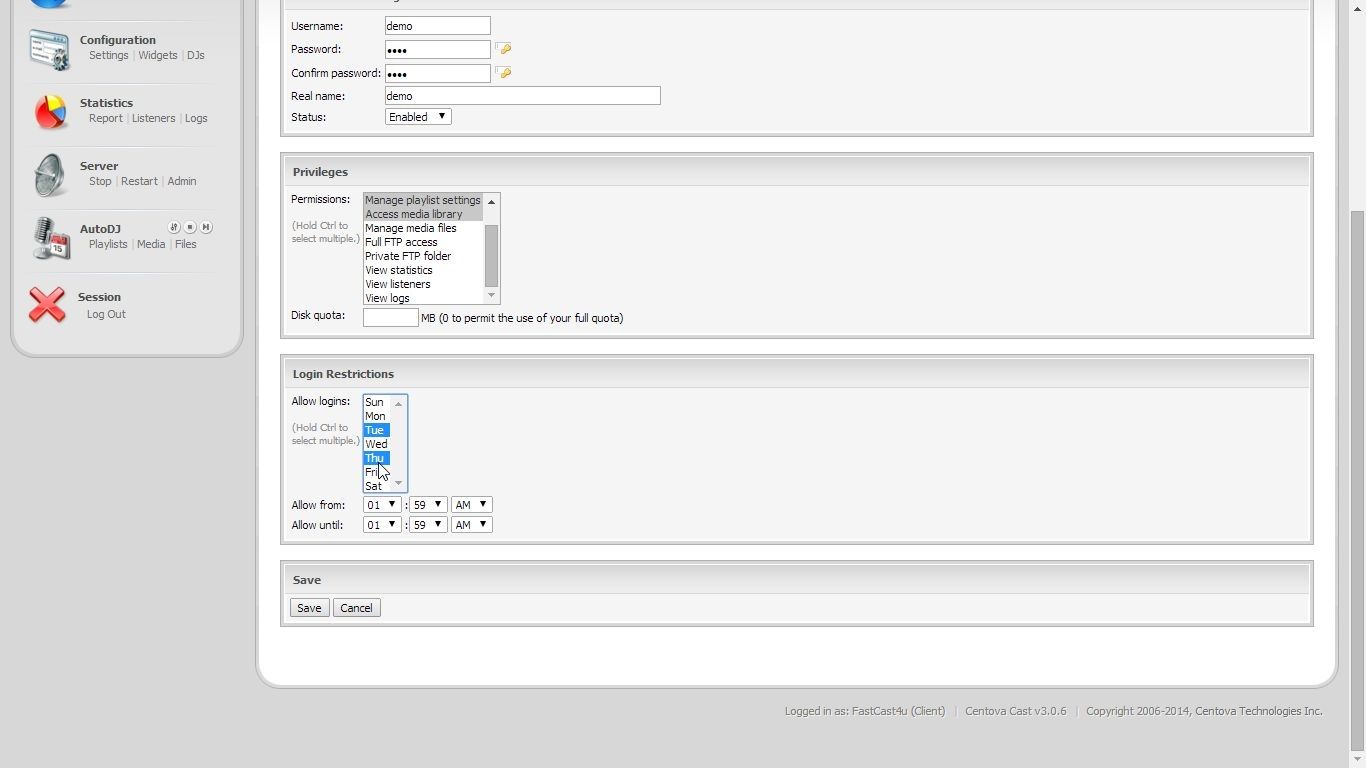Click the Username input field

[x=438, y=26]
